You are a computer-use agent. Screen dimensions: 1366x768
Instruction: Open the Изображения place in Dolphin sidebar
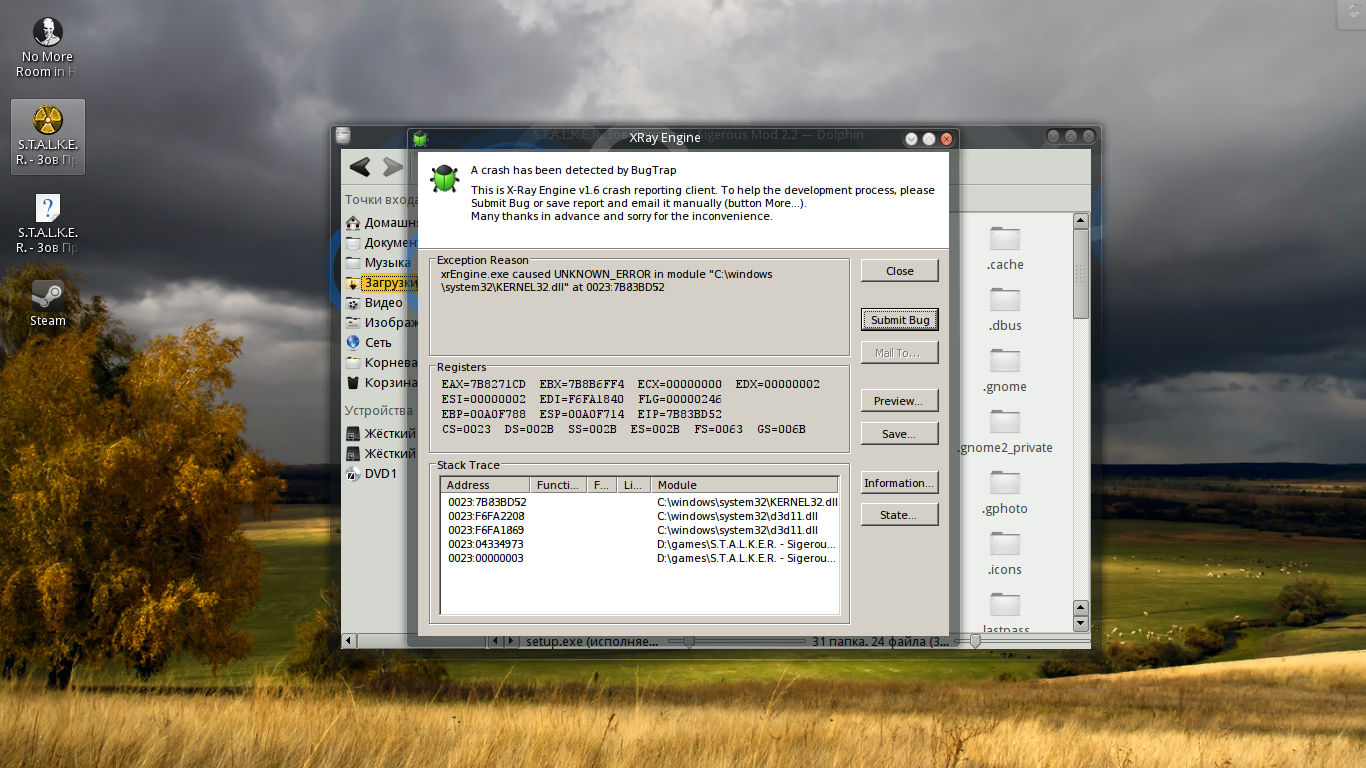382,322
